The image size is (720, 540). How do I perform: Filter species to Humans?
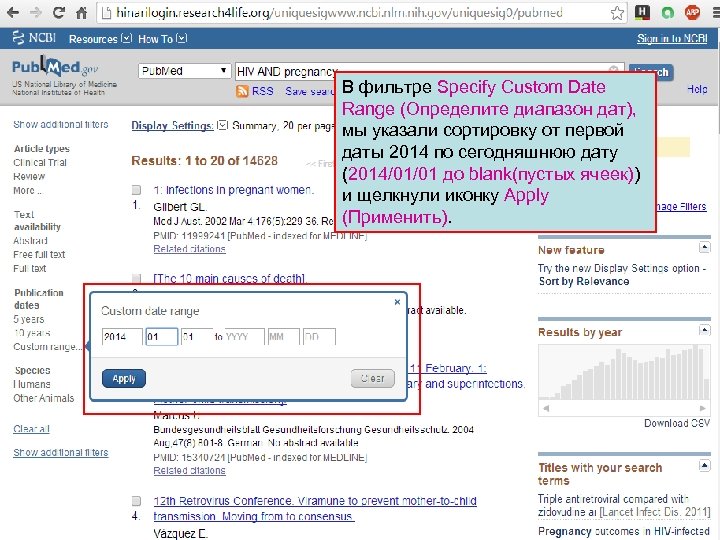(x=32, y=384)
